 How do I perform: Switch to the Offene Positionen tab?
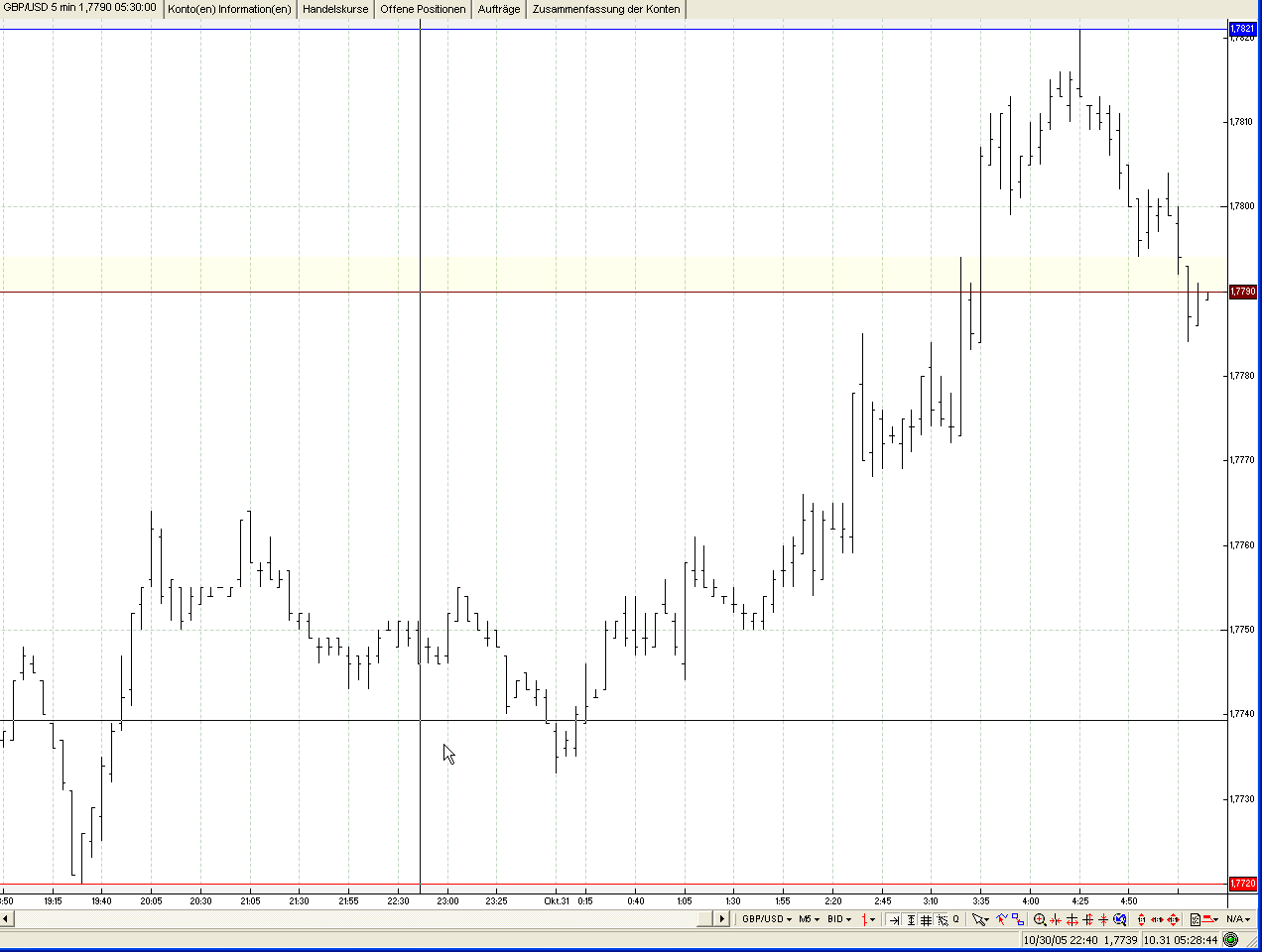pyautogui.click(x=423, y=9)
